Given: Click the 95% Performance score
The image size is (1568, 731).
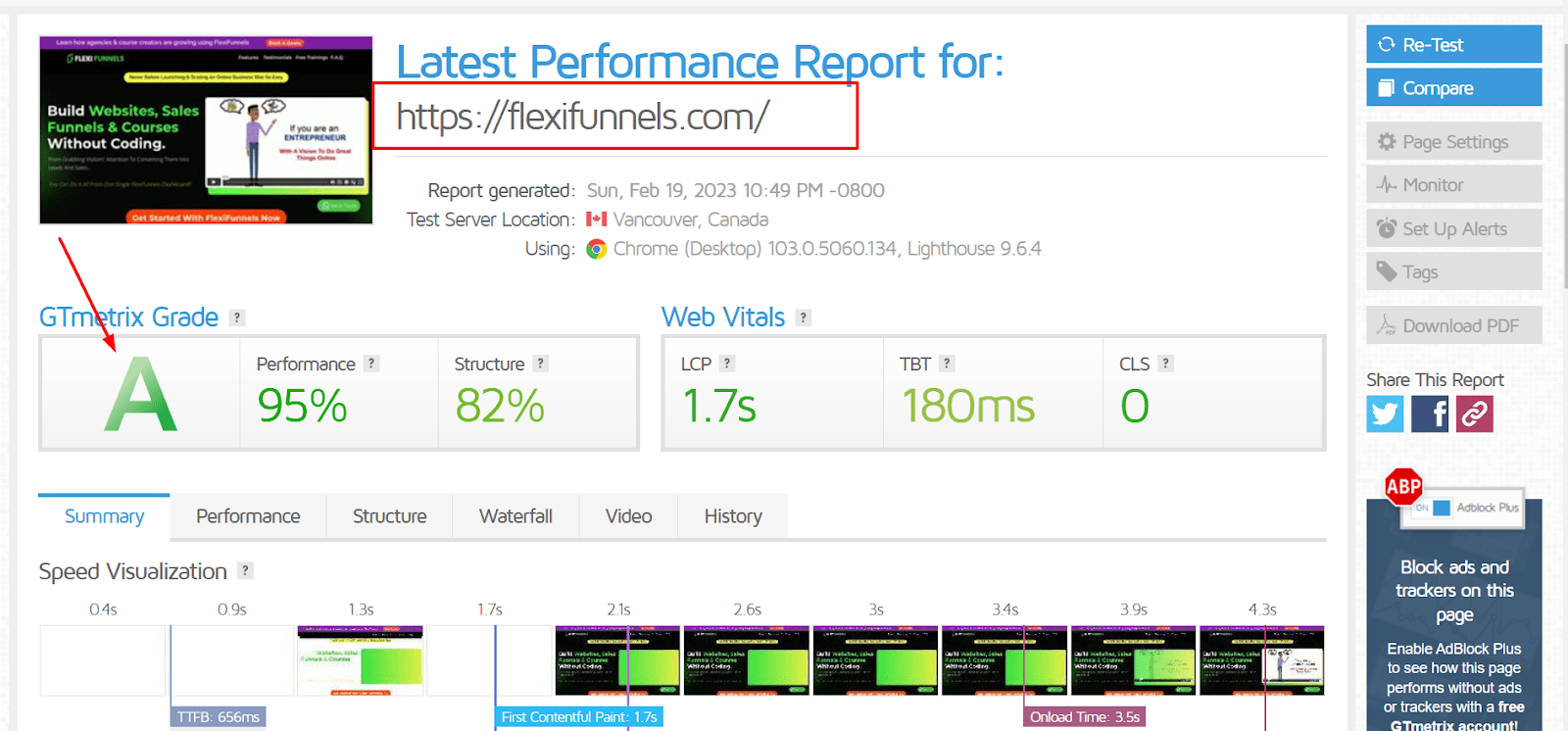Looking at the screenshot, I should click(302, 406).
